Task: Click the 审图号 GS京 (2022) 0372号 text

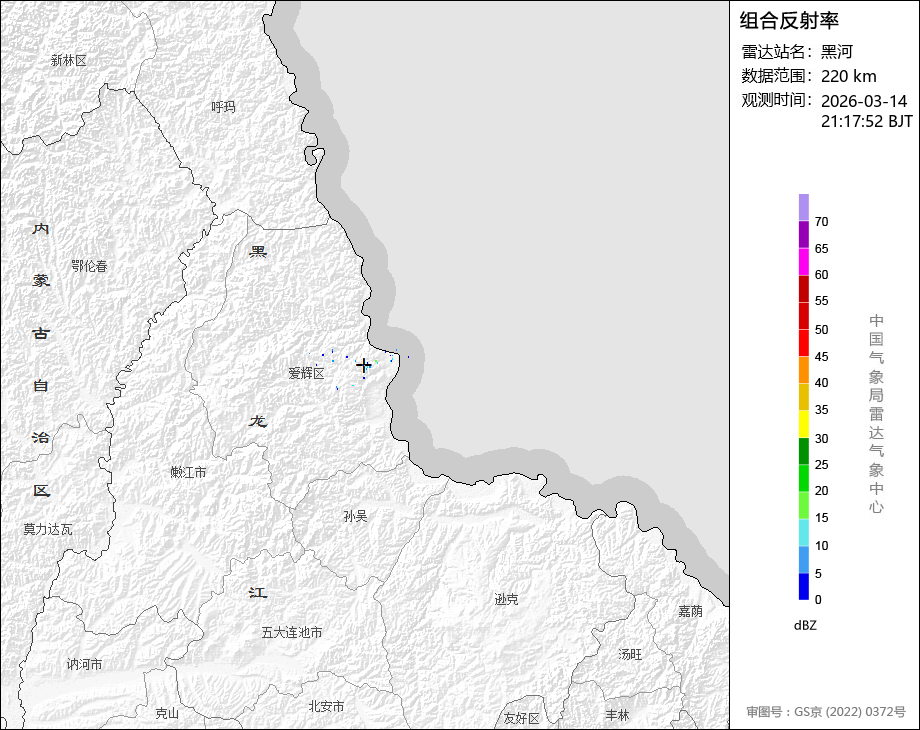Action: (826, 712)
